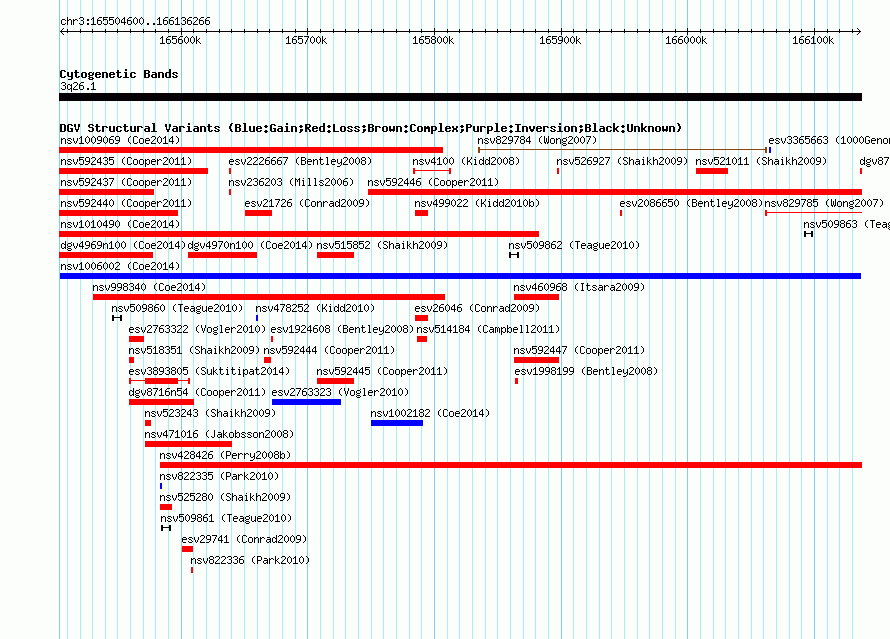Select nsv499022 (Kidd2010b) variant
Viewport: 890px width, 639px height.
(x=477, y=203)
